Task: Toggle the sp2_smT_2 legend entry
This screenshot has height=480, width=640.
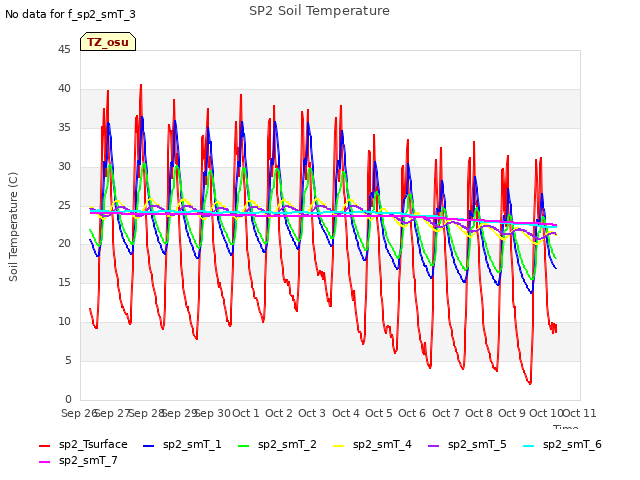Action: (x=277, y=444)
